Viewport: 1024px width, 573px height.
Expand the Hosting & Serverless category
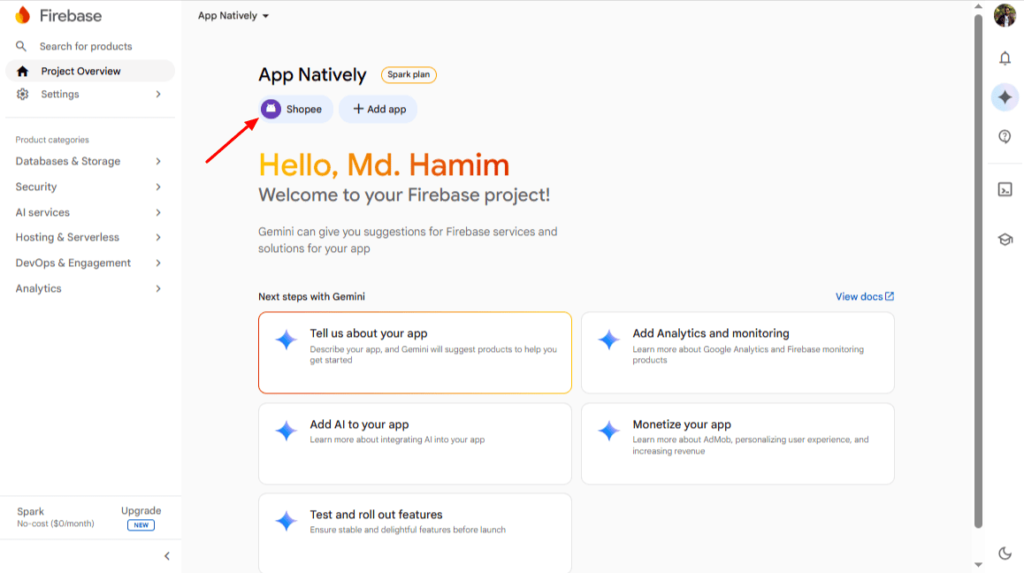[x=88, y=237]
